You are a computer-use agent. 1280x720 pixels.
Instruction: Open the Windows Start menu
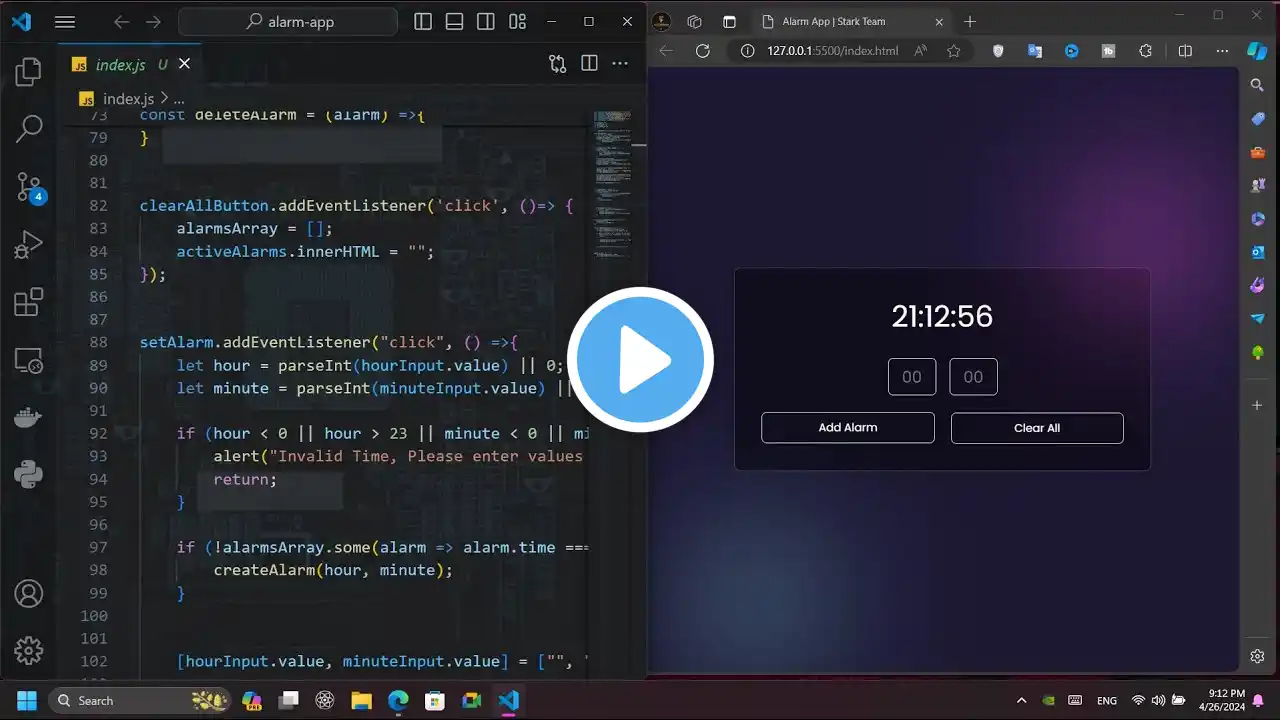[26, 700]
